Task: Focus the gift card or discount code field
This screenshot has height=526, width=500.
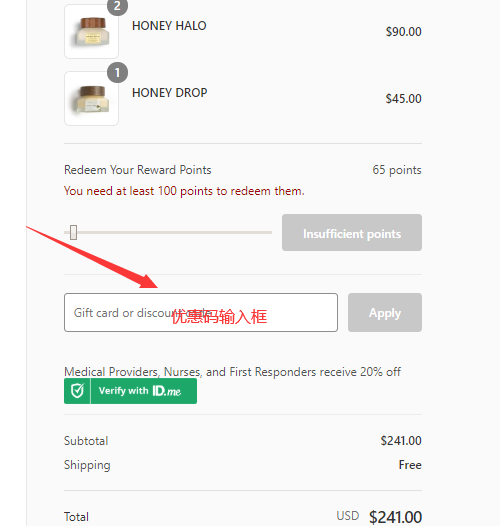Action: point(201,313)
